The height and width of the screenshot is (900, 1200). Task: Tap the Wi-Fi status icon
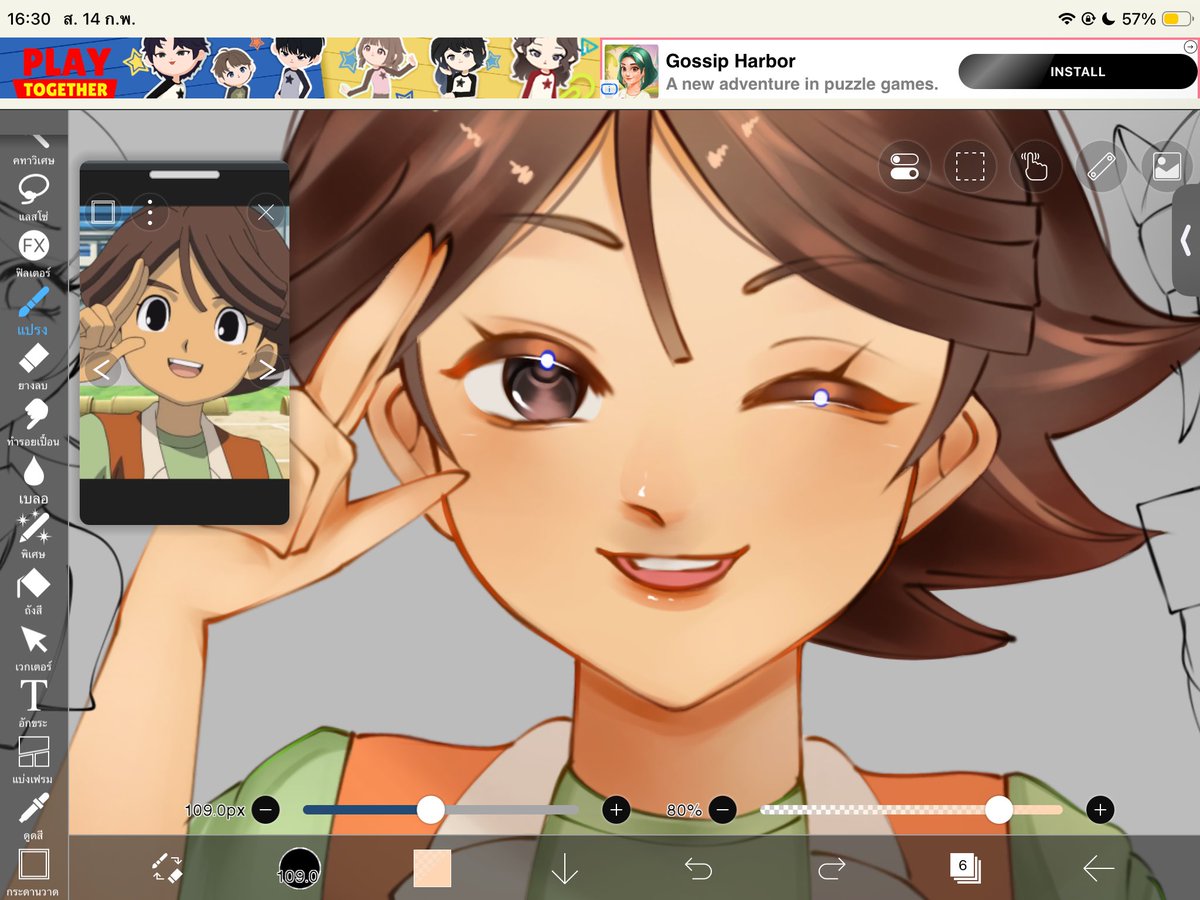(1066, 19)
